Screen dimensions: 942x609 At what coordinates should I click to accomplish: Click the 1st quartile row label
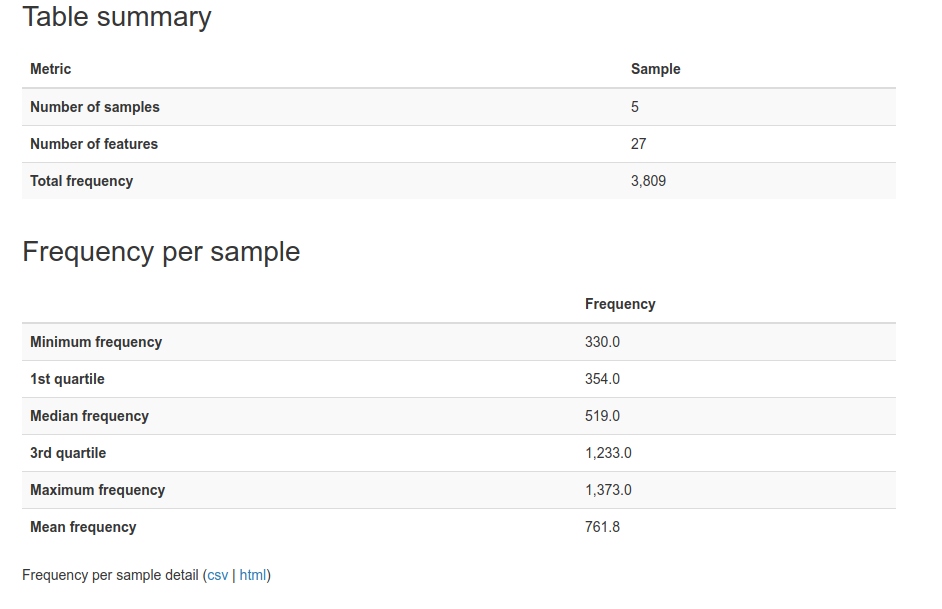(67, 379)
